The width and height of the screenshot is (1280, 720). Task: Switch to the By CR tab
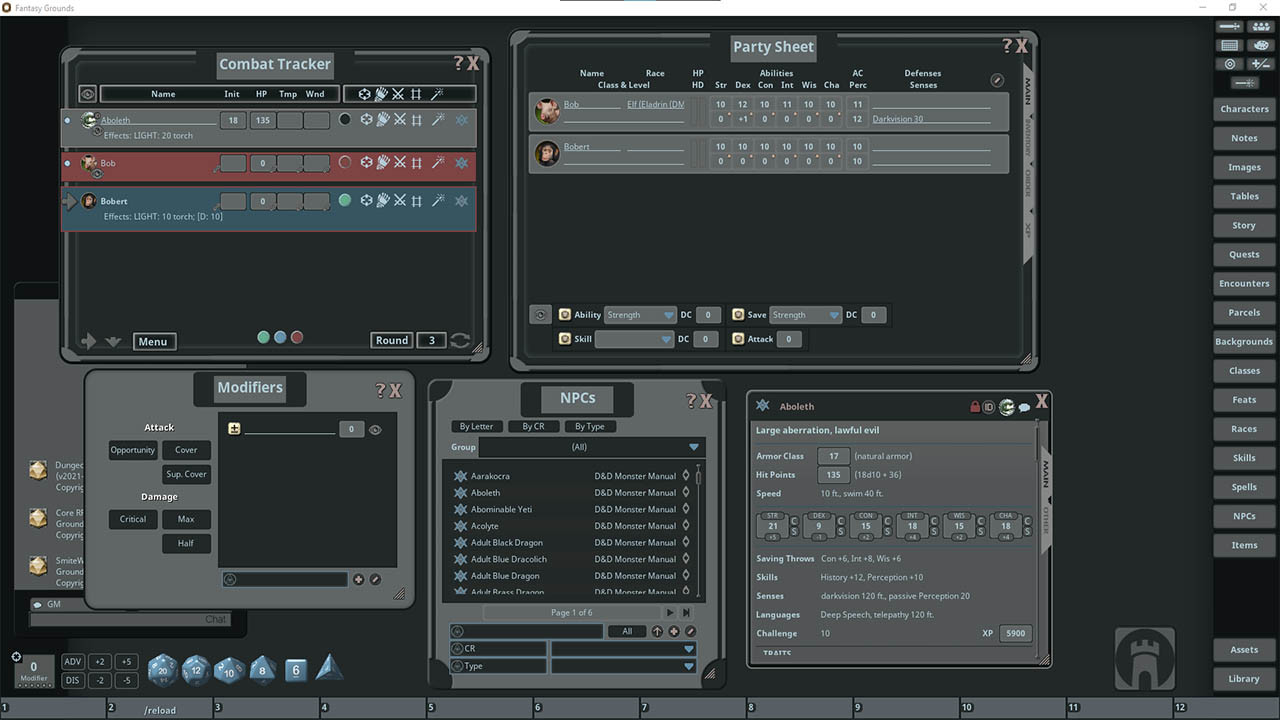(534, 426)
